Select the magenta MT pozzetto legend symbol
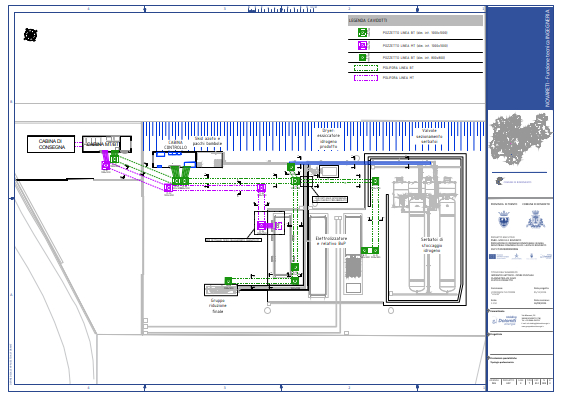The width and height of the screenshot is (562, 397). coord(363,46)
